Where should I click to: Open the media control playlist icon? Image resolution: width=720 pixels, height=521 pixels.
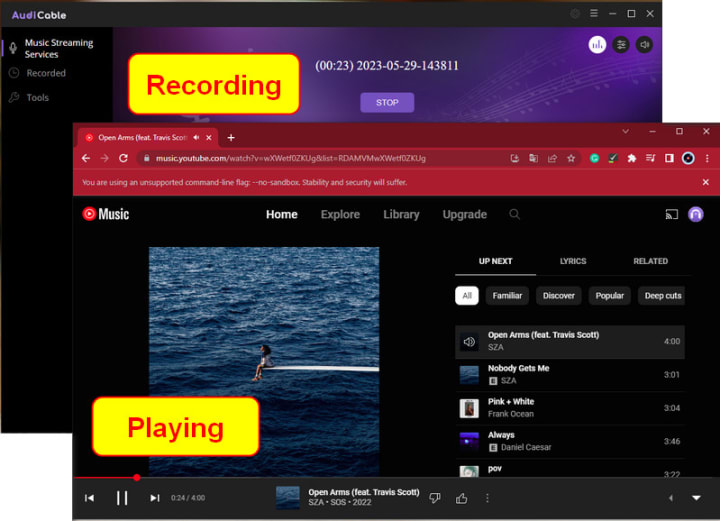pyautogui.click(x=651, y=158)
